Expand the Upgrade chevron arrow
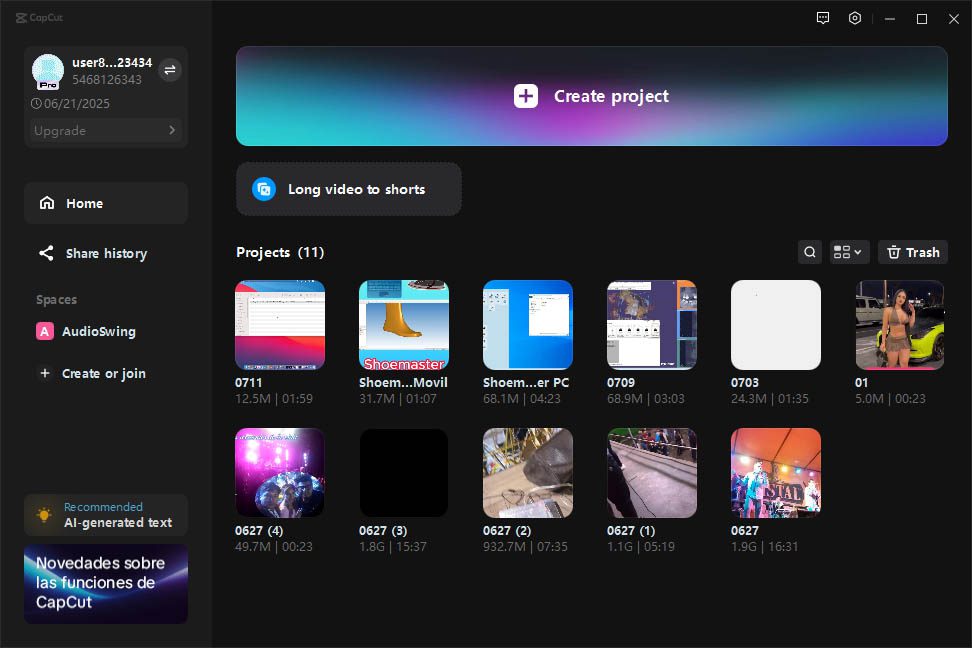The width and height of the screenshot is (972, 648). coord(172,130)
